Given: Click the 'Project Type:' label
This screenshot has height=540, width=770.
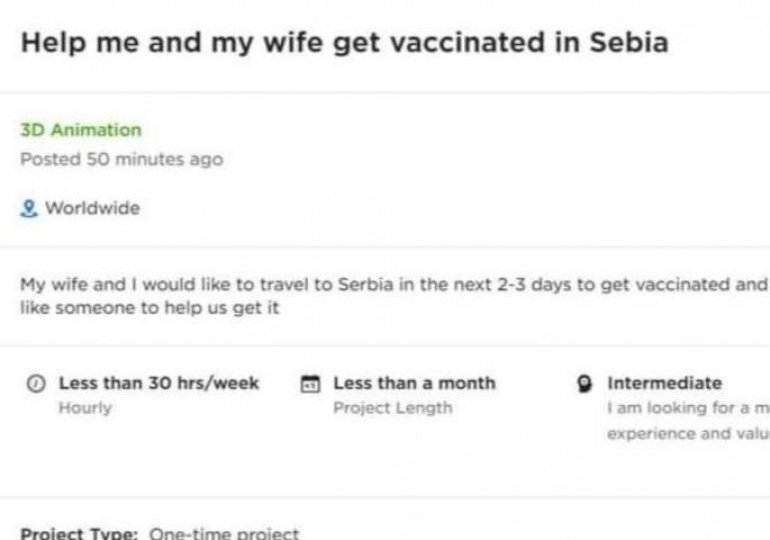Looking at the screenshot, I should [x=80, y=533].
